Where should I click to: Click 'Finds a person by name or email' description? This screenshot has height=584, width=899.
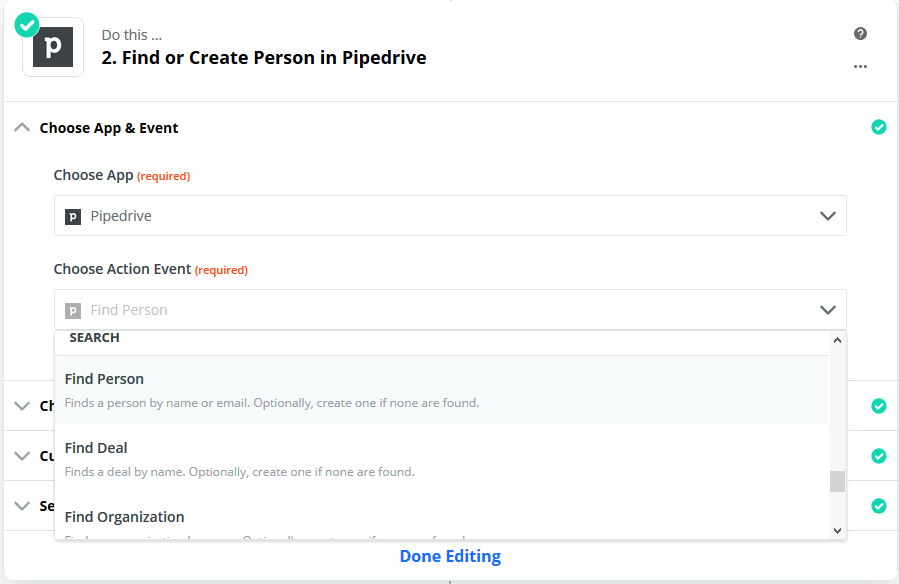(x=272, y=403)
